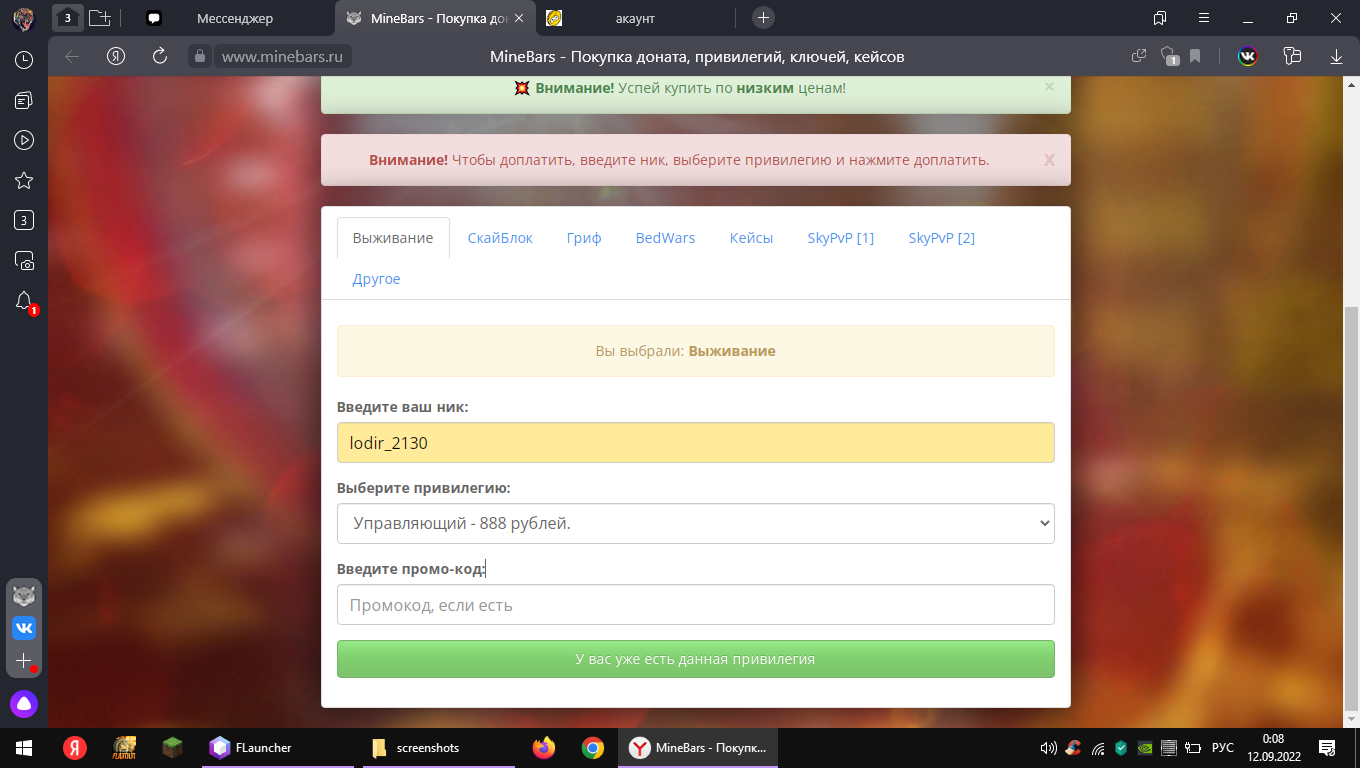1360x768 pixels.
Task: Open the profile avatar at top-left
Action: 24,18
